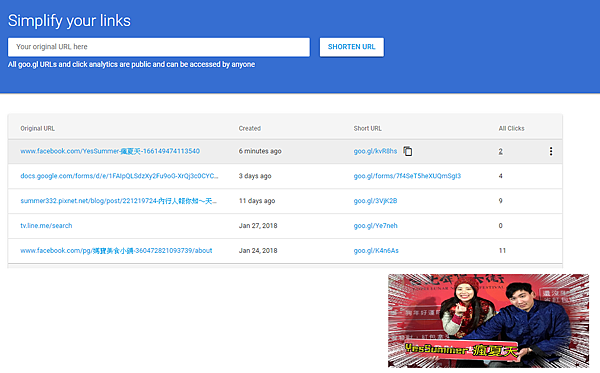The image size is (600, 373).
Task: Select the 6 minutes ago cell
Action: pyautogui.click(x=260, y=151)
